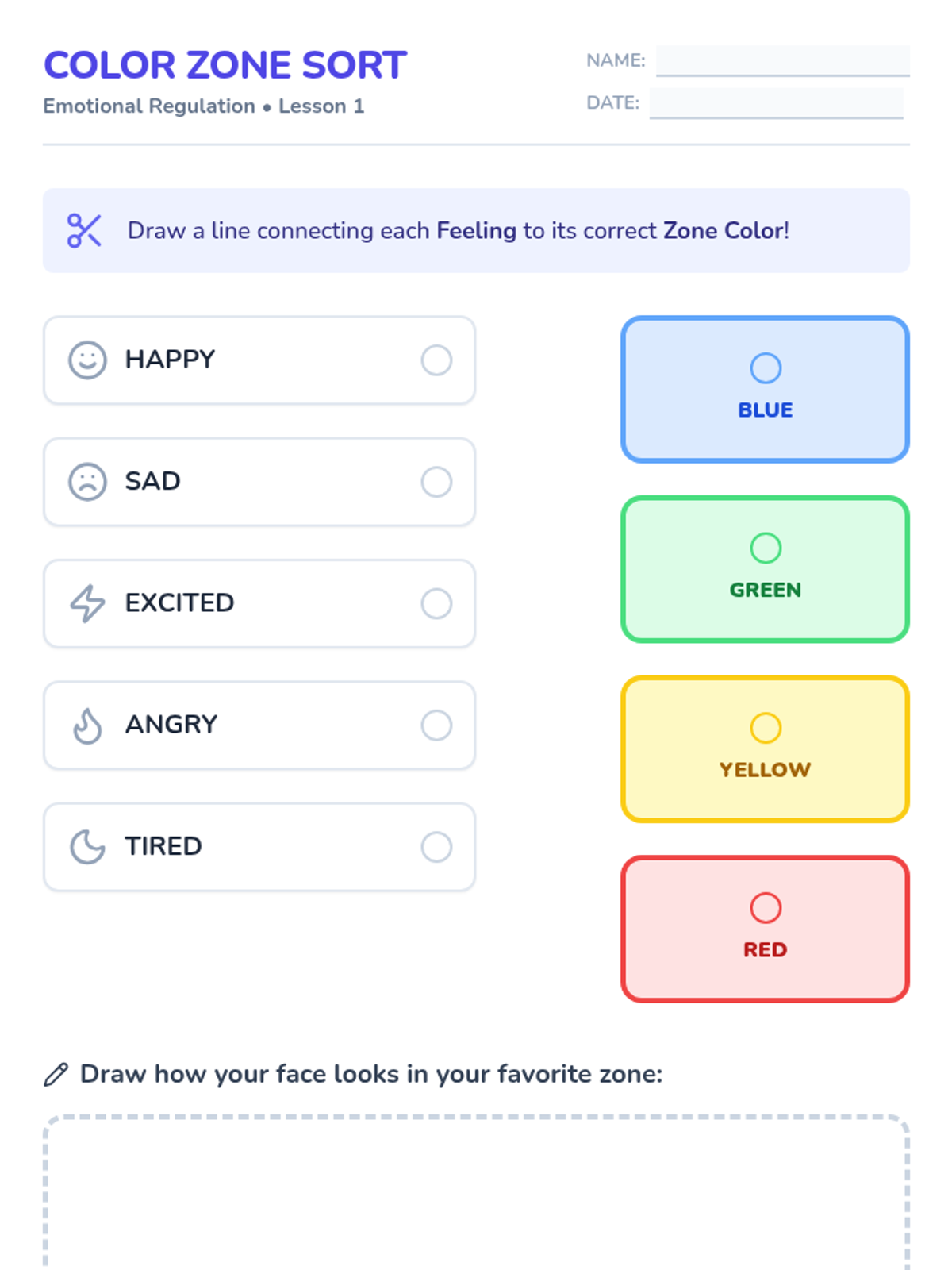The image size is (952, 1270).
Task: Select the SAD connector circle
Action: (436, 482)
